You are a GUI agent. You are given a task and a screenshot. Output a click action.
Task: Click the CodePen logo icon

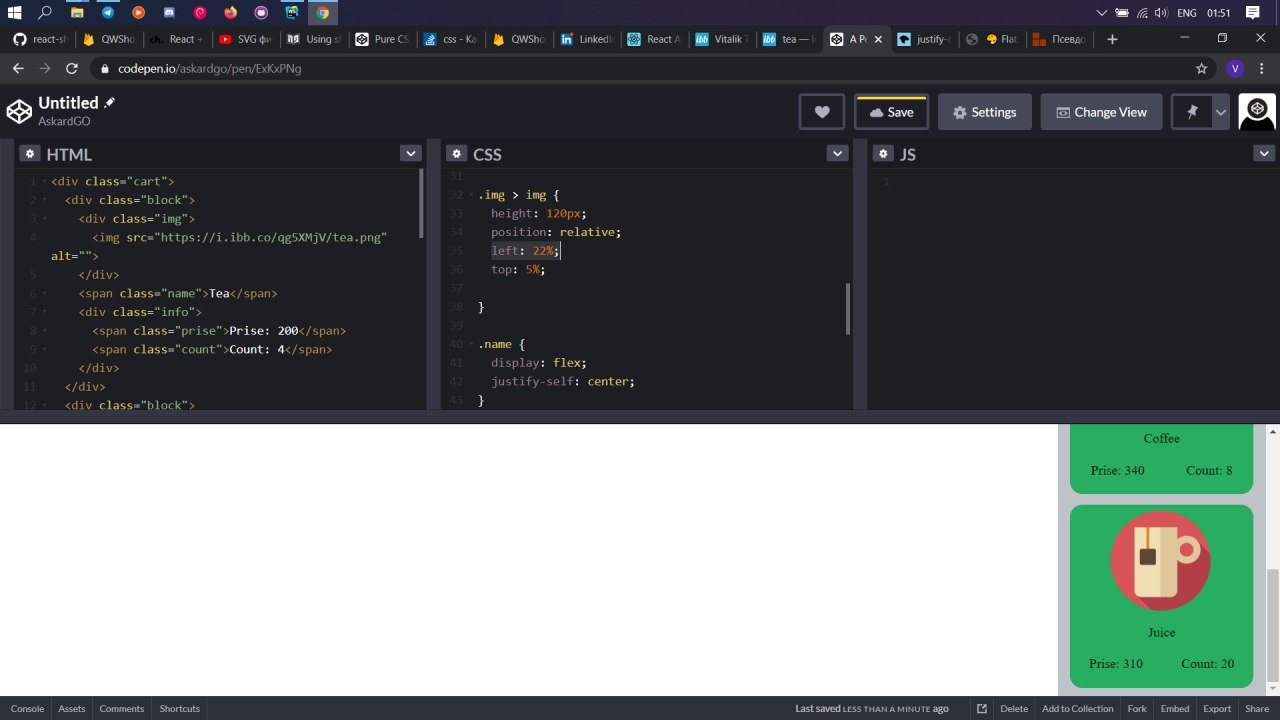[x=19, y=111]
